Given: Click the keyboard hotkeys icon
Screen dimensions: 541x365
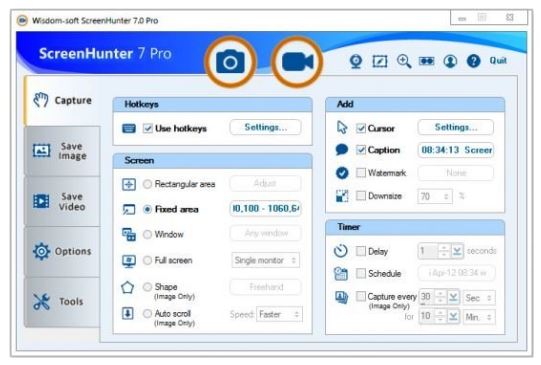Looking at the screenshot, I should [129, 129].
